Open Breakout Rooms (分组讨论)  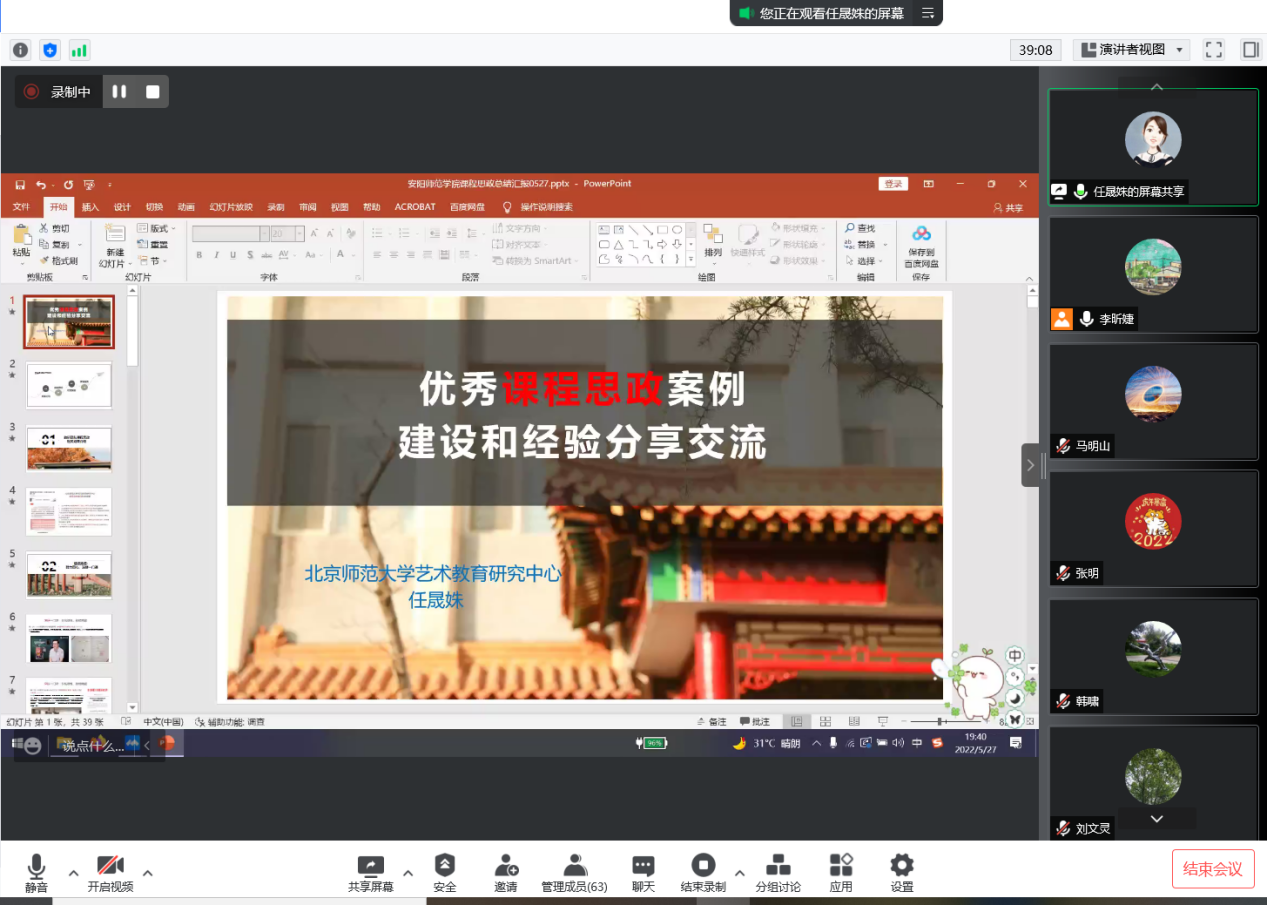click(x=777, y=873)
